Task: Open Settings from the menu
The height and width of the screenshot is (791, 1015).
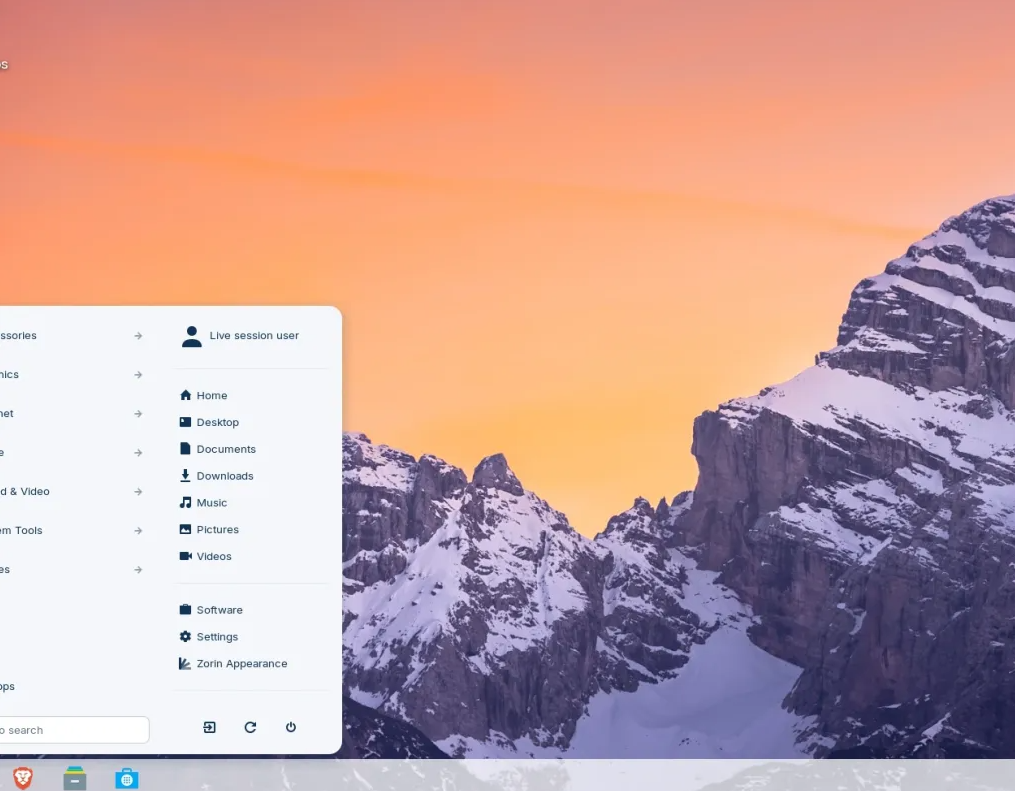Action: [x=217, y=637]
